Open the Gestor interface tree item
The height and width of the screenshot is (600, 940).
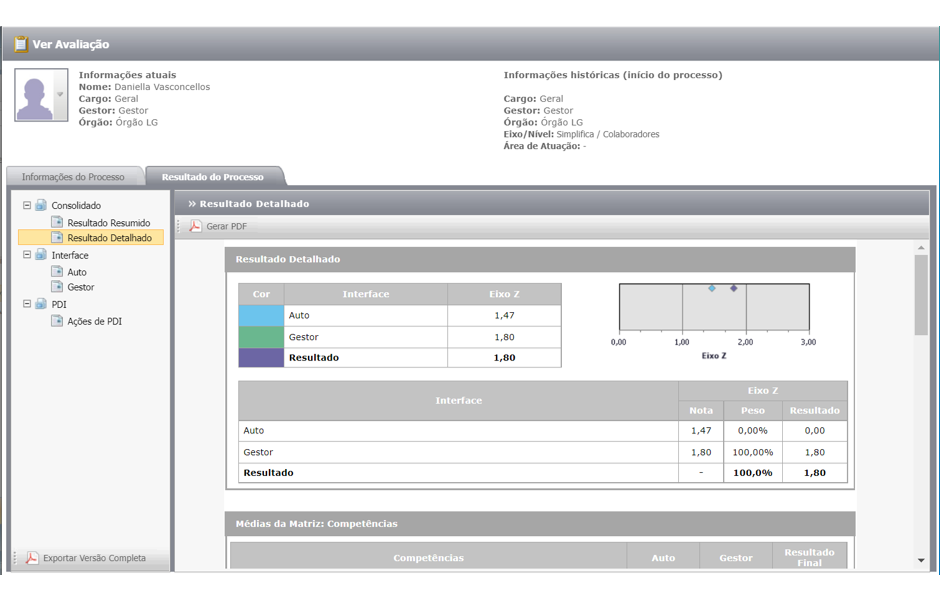(x=81, y=287)
